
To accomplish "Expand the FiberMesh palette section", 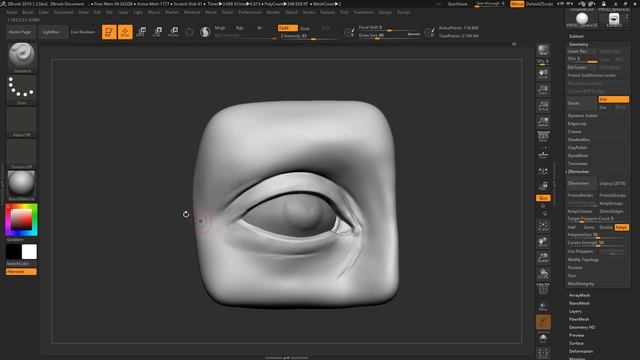I will [579, 319].
